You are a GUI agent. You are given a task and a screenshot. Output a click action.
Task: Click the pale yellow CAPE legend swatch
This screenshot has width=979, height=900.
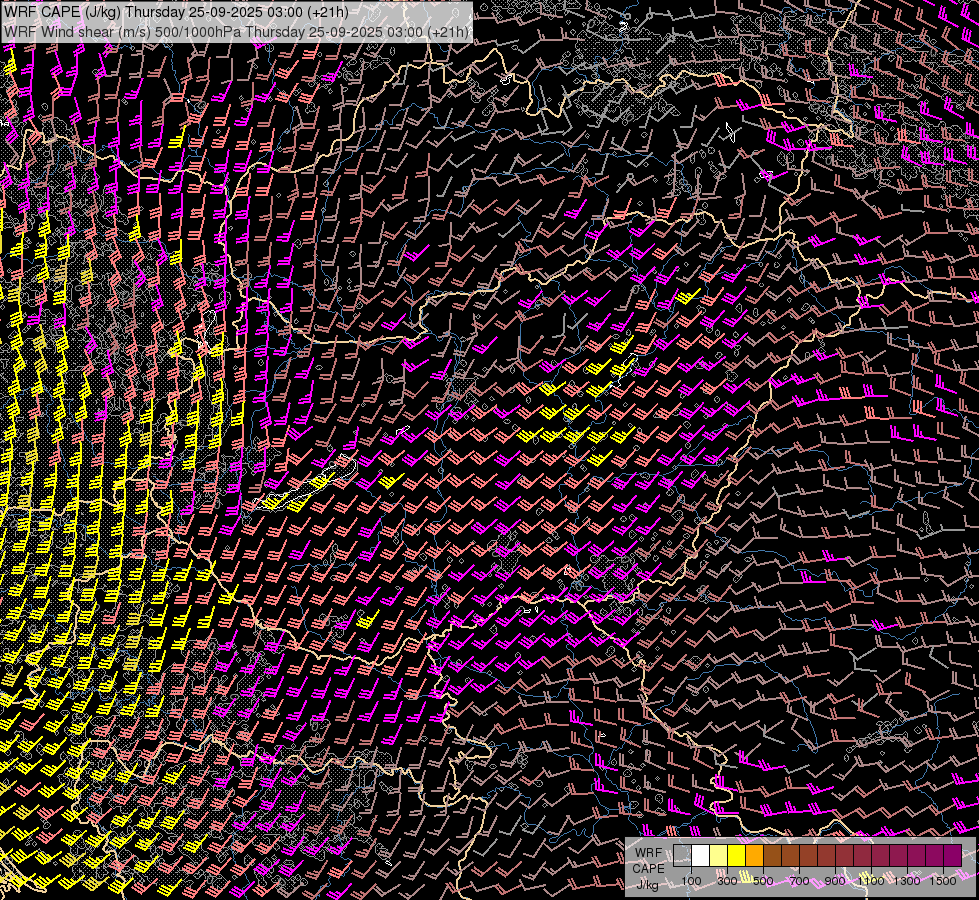(x=718, y=855)
